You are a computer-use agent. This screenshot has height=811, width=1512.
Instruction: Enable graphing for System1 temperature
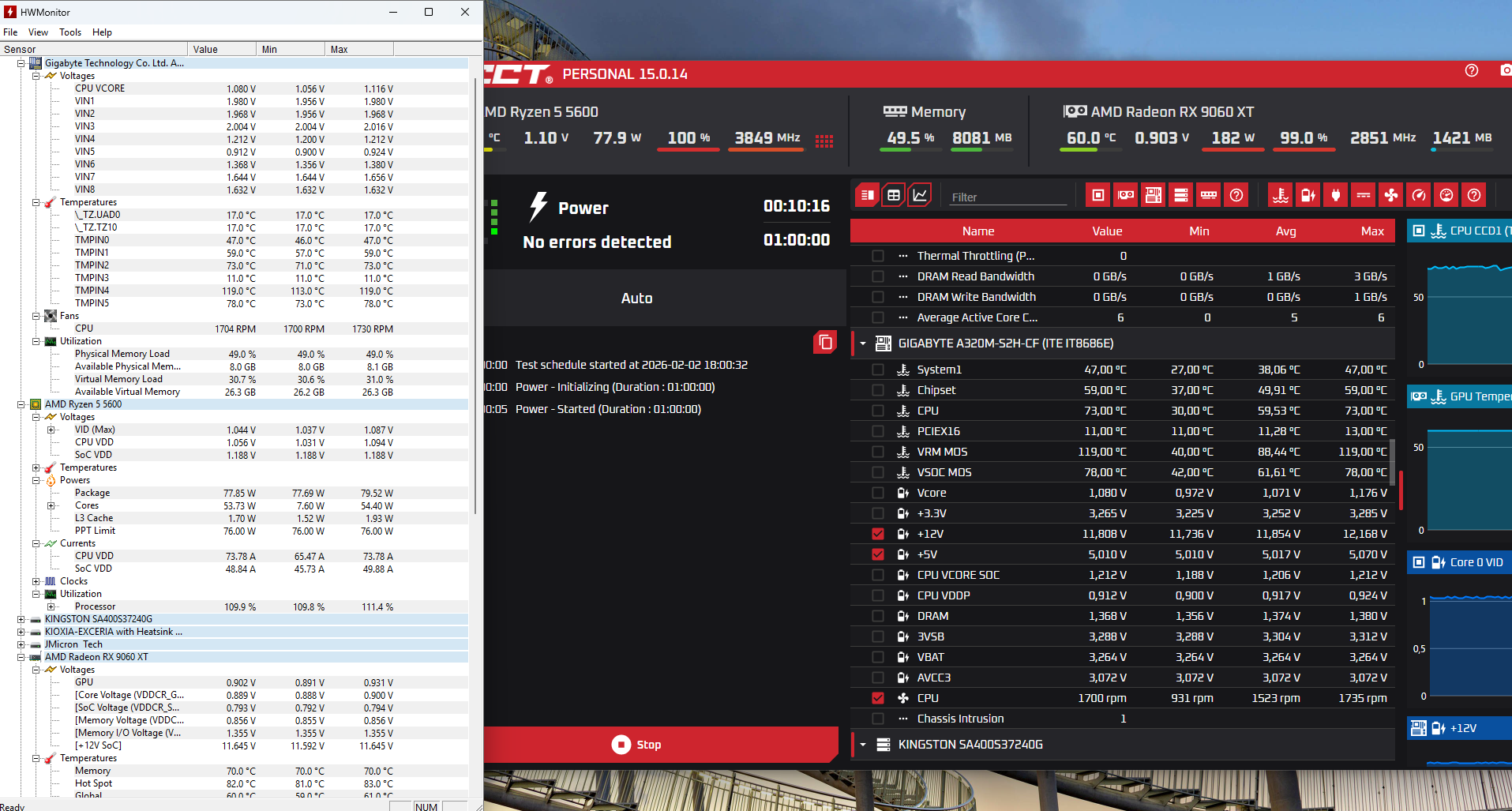[x=878, y=370]
